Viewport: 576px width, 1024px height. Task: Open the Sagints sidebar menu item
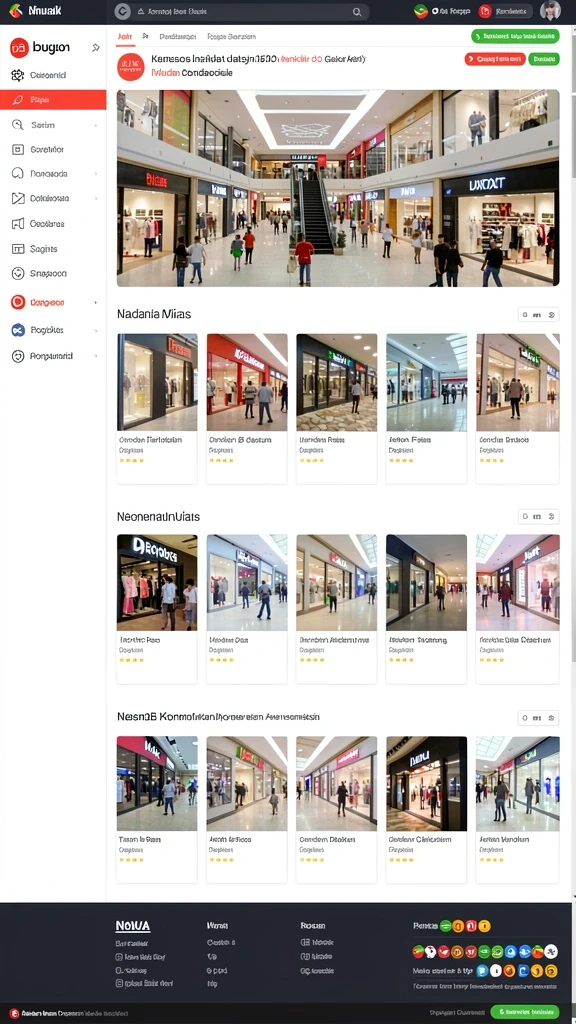click(53, 249)
